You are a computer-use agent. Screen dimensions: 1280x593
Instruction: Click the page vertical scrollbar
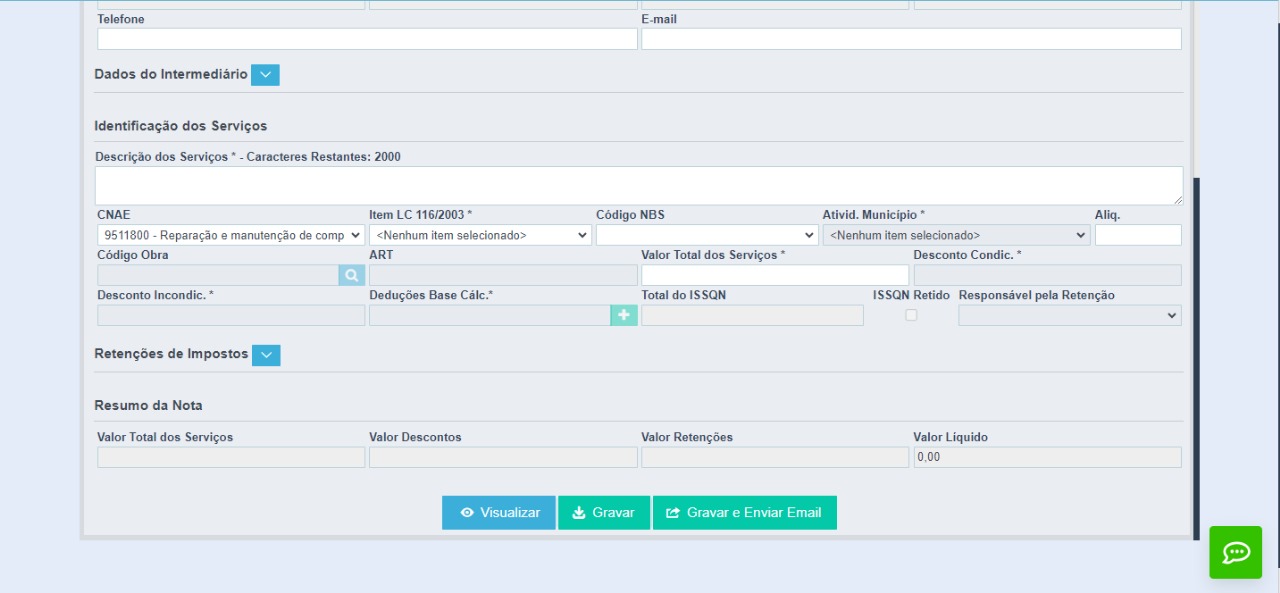[1196, 358]
